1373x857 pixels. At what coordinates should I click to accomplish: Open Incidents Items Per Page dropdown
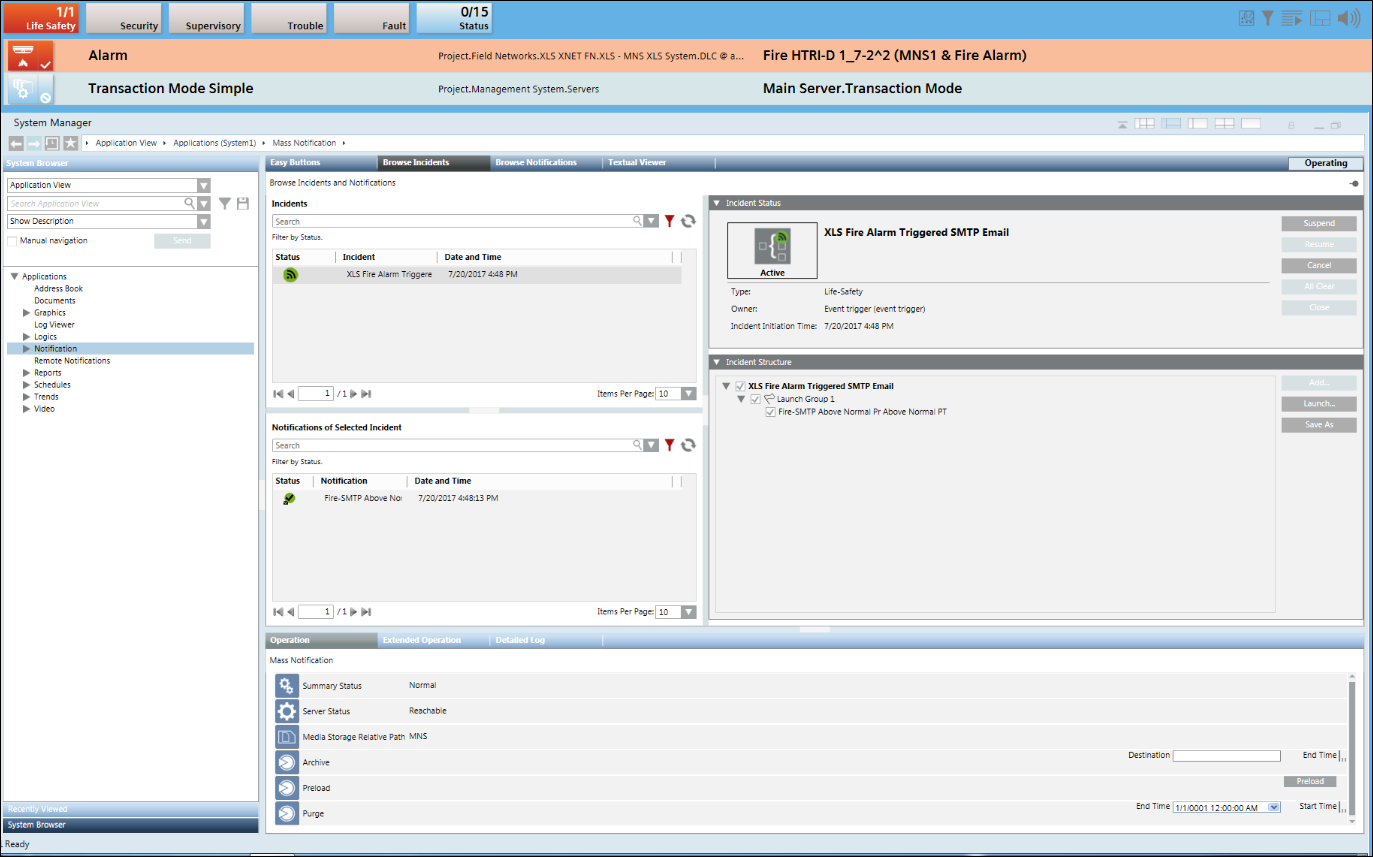click(x=688, y=394)
